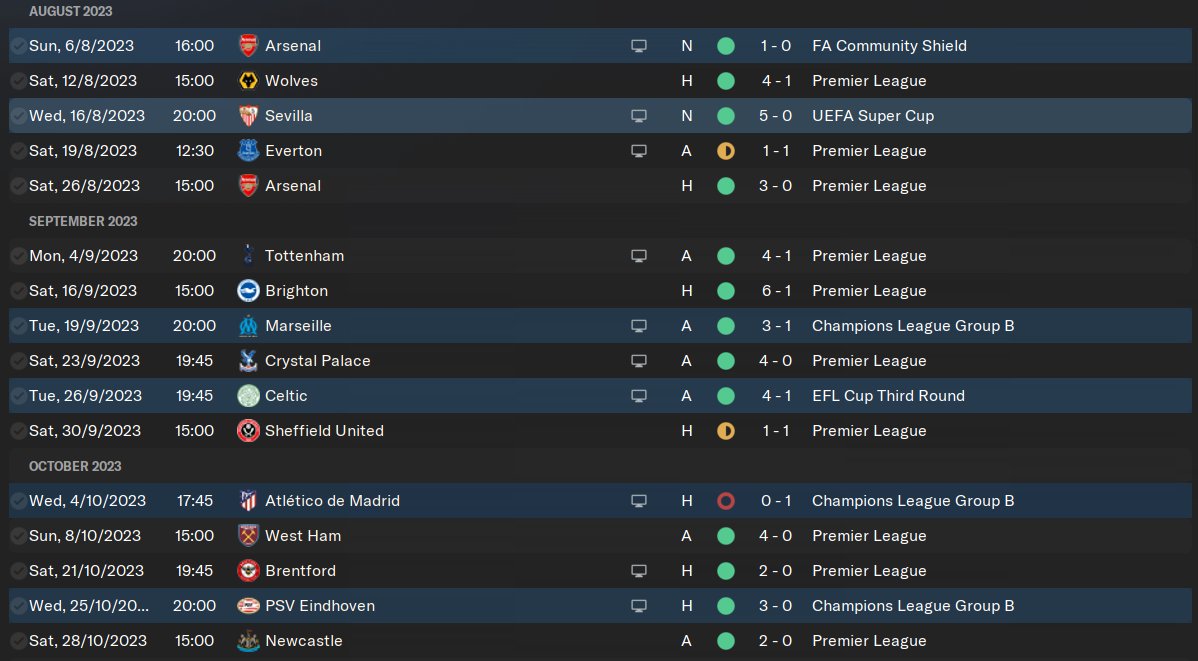
Task: Click the TV icon on Brentford fixture
Action: 639,571
